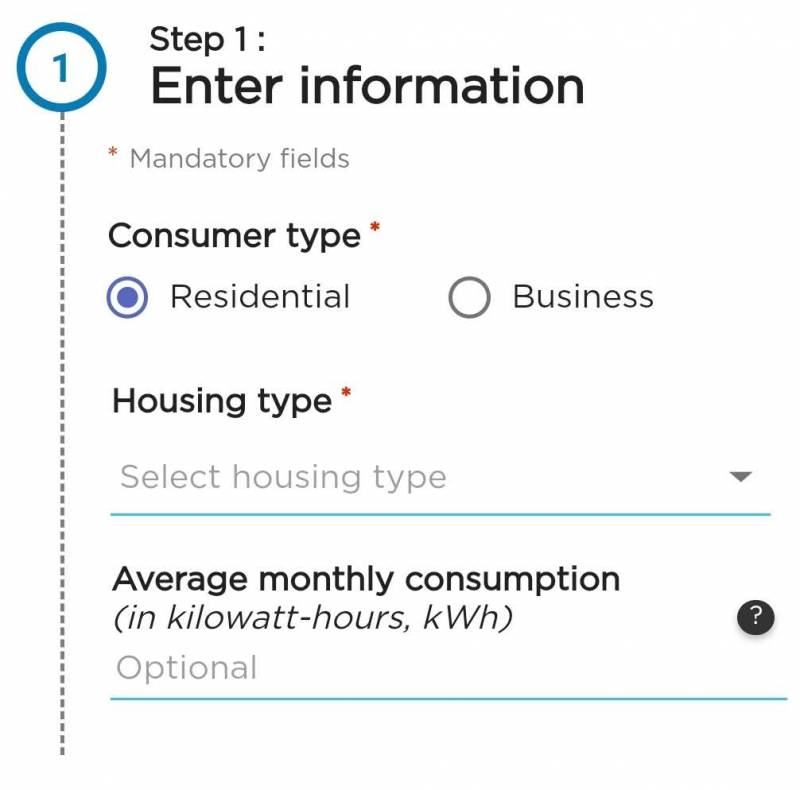Screen dimensions: 800x790
Task: Click the step 1 circle icon
Action: [61, 68]
